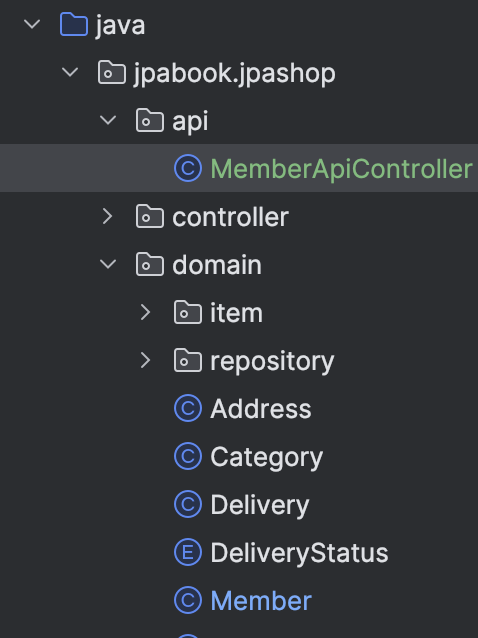The image size is (478, 638).
Task: Collapse the jpabook.jpashop package chevron
Action: tap(70, 72)
